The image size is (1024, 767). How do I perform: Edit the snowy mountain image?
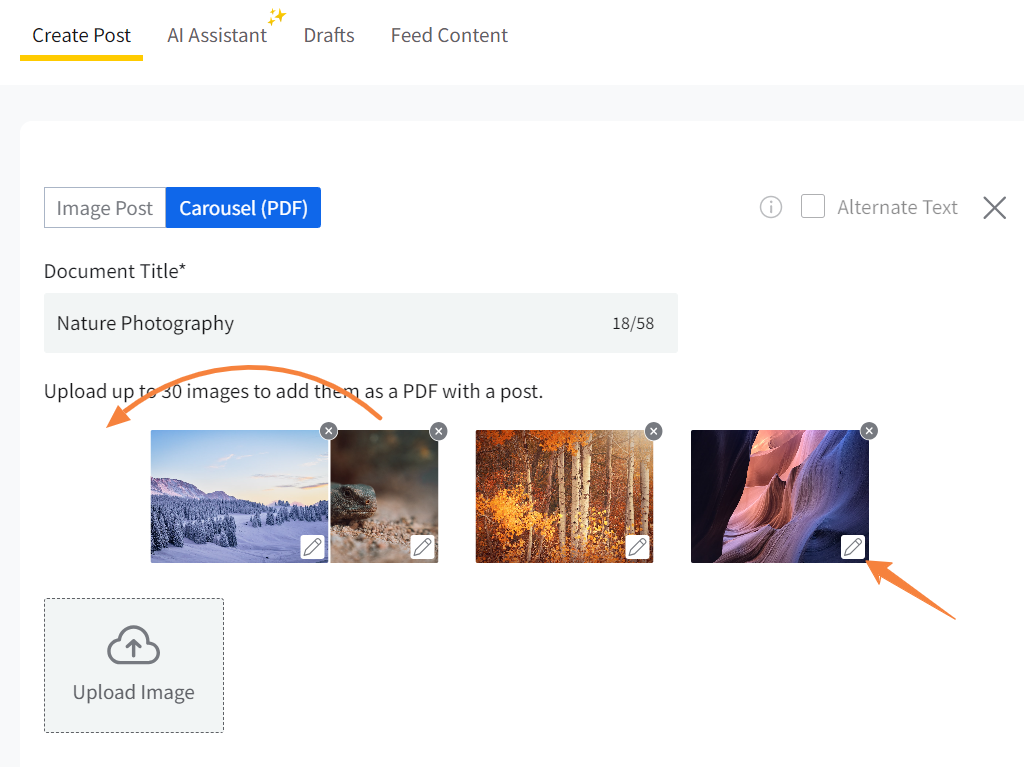[313, 547]
